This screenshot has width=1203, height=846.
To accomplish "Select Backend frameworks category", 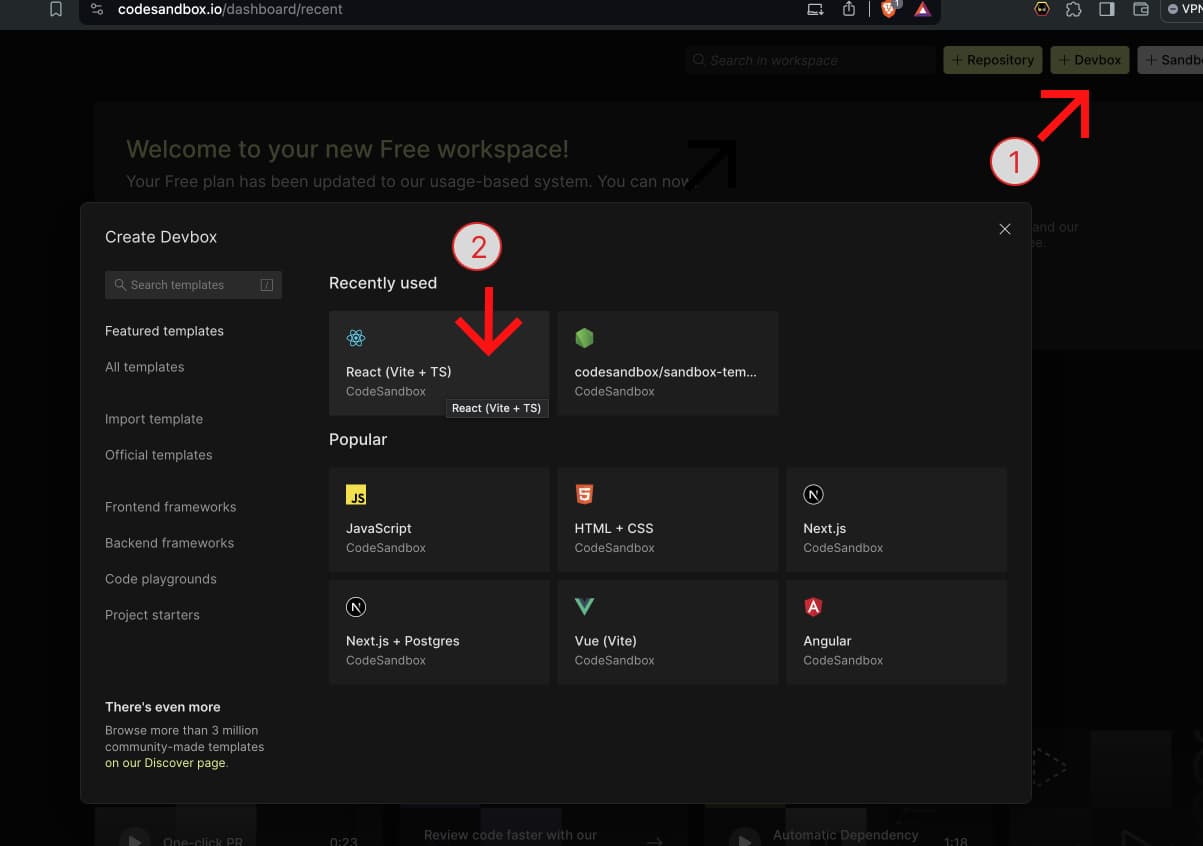I will tap(170, 543).
